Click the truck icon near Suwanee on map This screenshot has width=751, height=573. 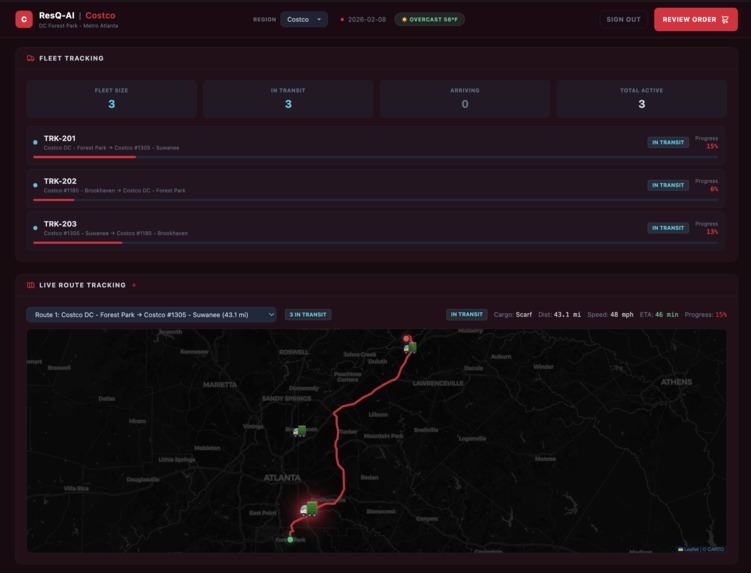(x=410, y=347)
